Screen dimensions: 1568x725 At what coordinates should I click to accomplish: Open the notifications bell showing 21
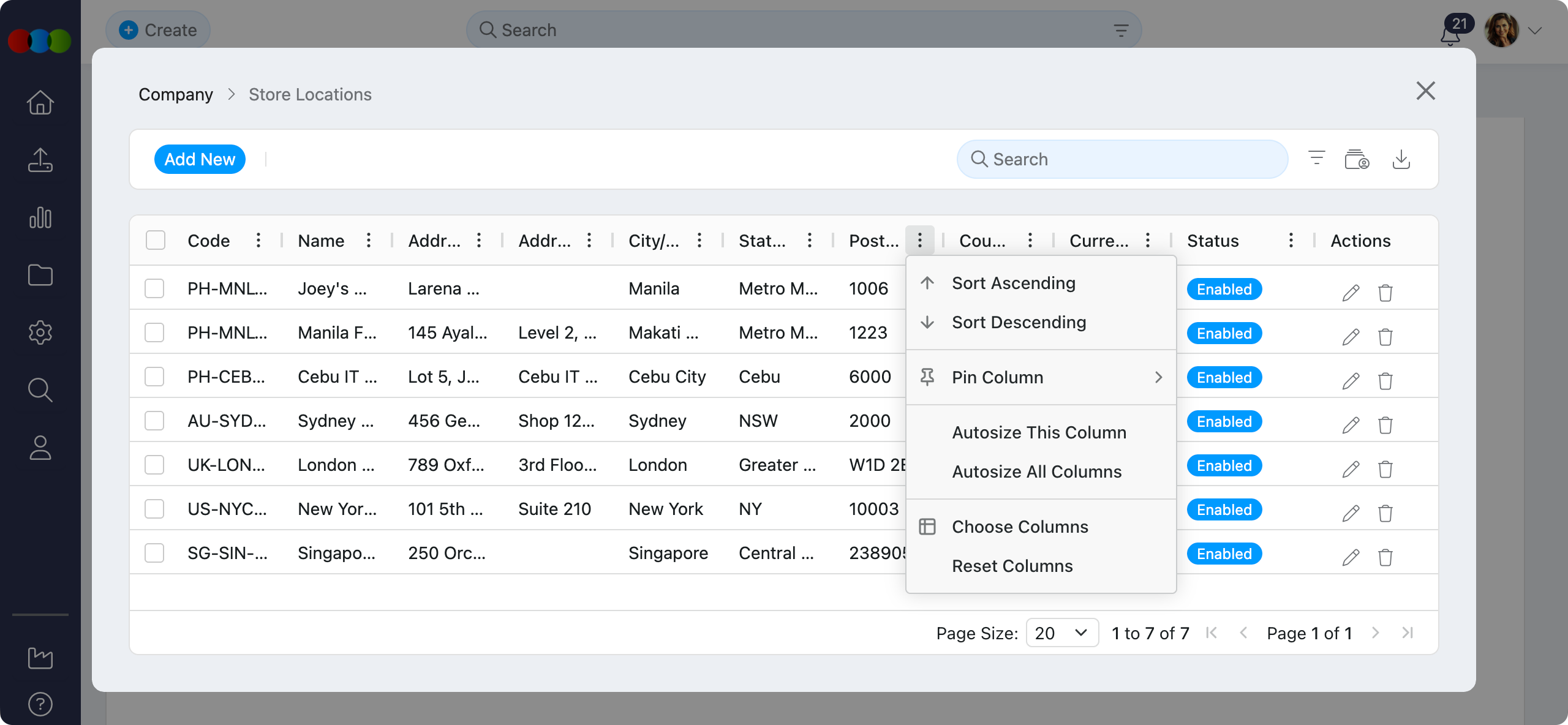(1450, 34)
